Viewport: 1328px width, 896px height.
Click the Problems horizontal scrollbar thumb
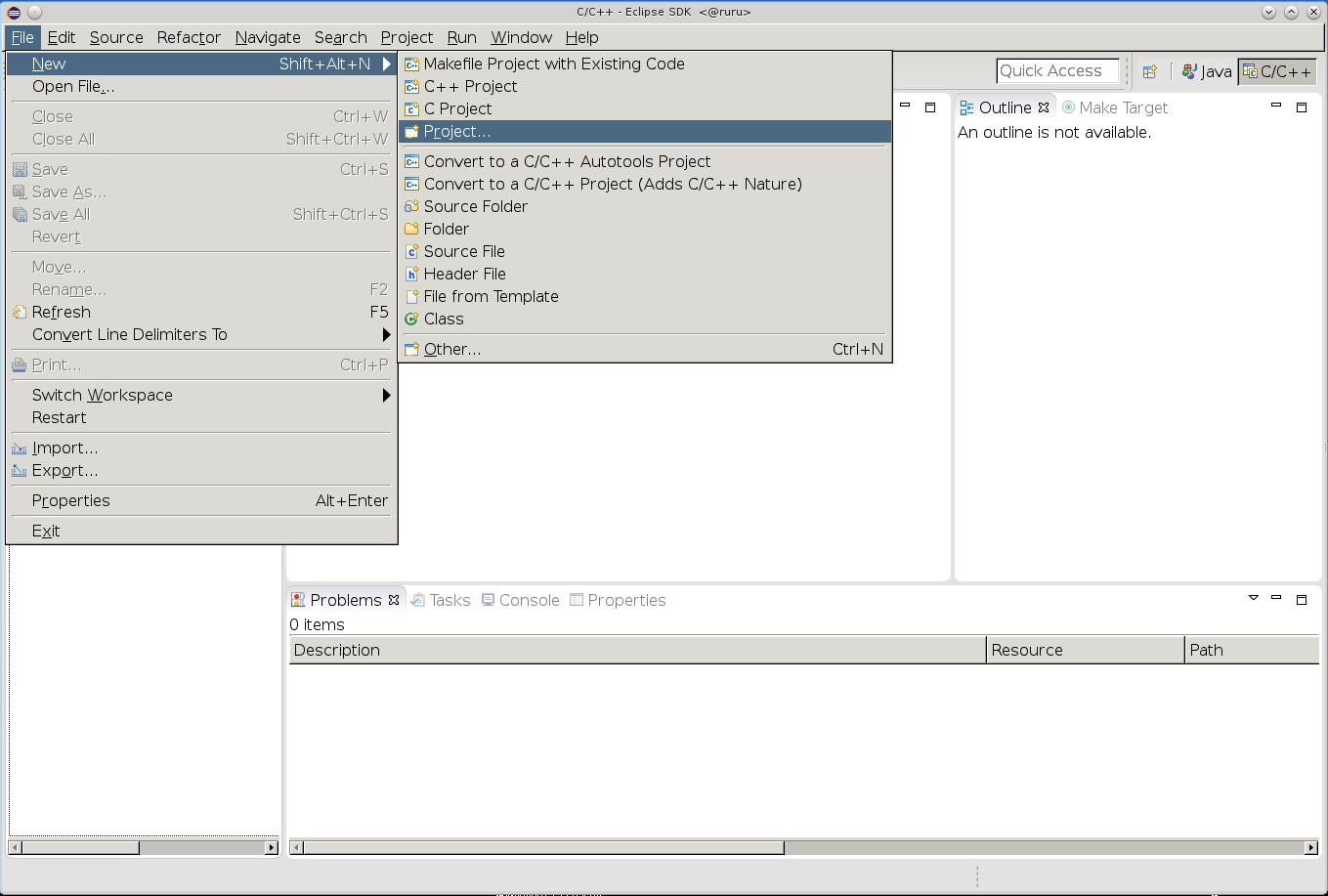pos(543,847)
